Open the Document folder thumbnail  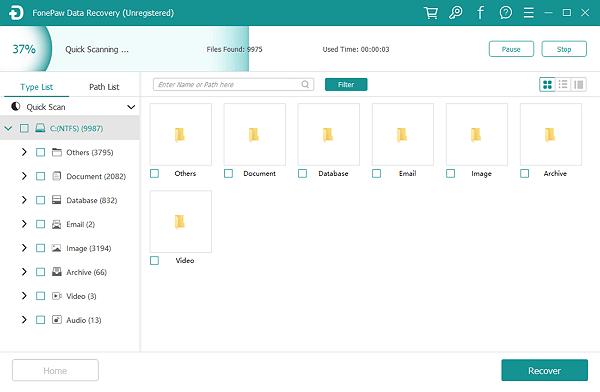[255, 134]
